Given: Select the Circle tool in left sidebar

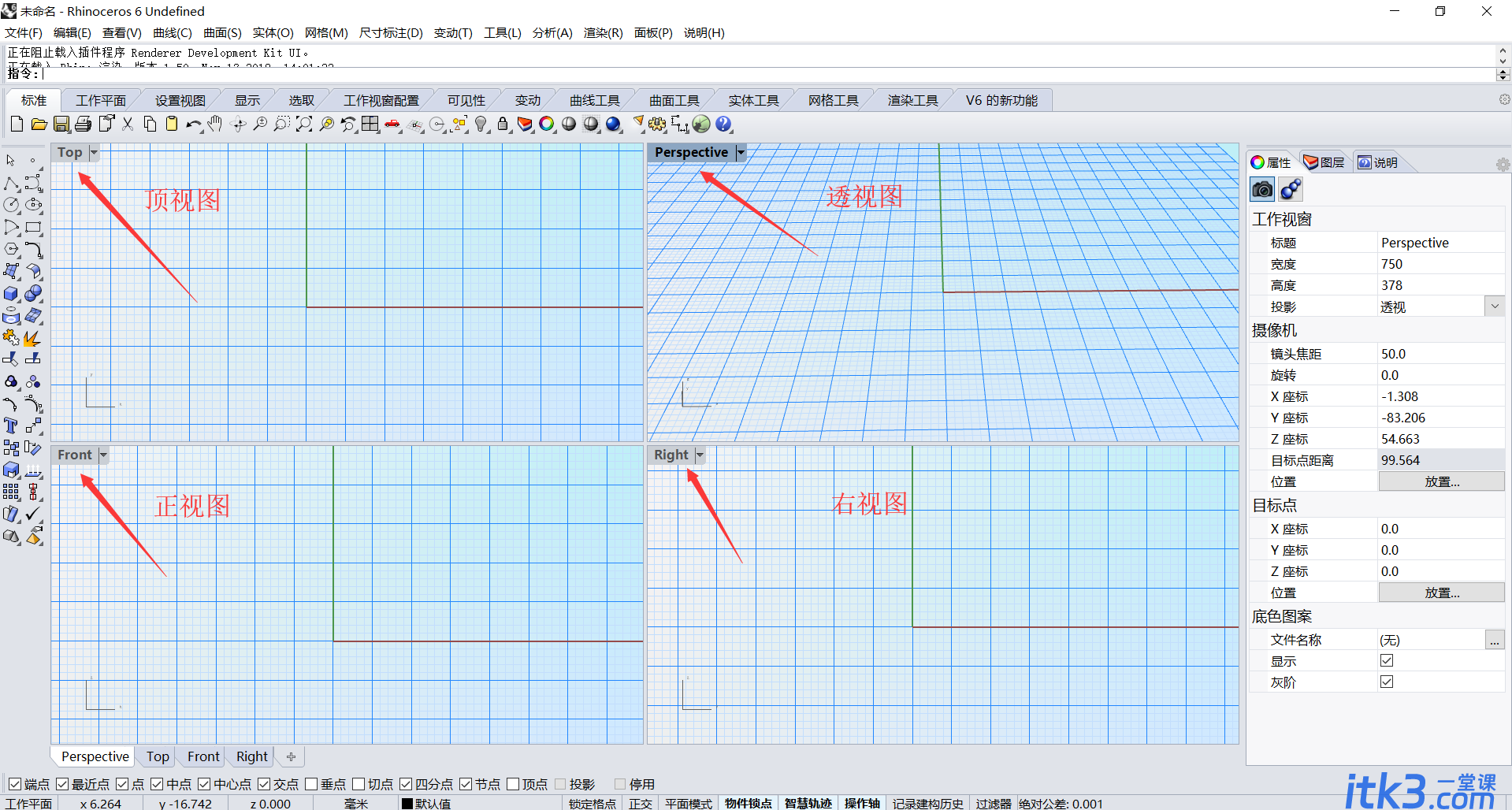Looking at the screenshot, I should point(11,205).
